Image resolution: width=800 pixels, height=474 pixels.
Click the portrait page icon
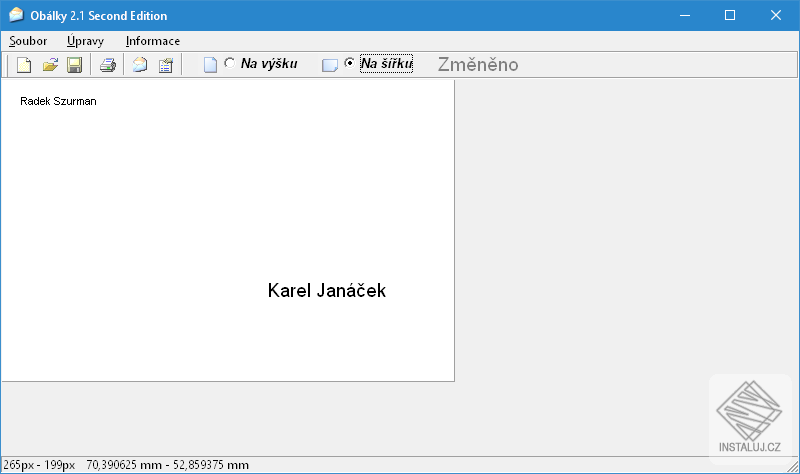pos(210,65)
